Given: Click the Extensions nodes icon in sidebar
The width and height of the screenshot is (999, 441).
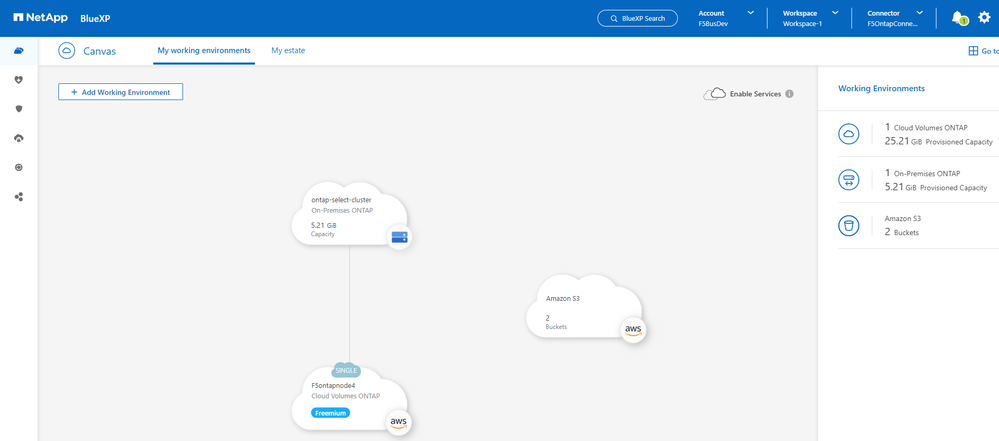Looking at the screenshot, I should click(18, 197).
